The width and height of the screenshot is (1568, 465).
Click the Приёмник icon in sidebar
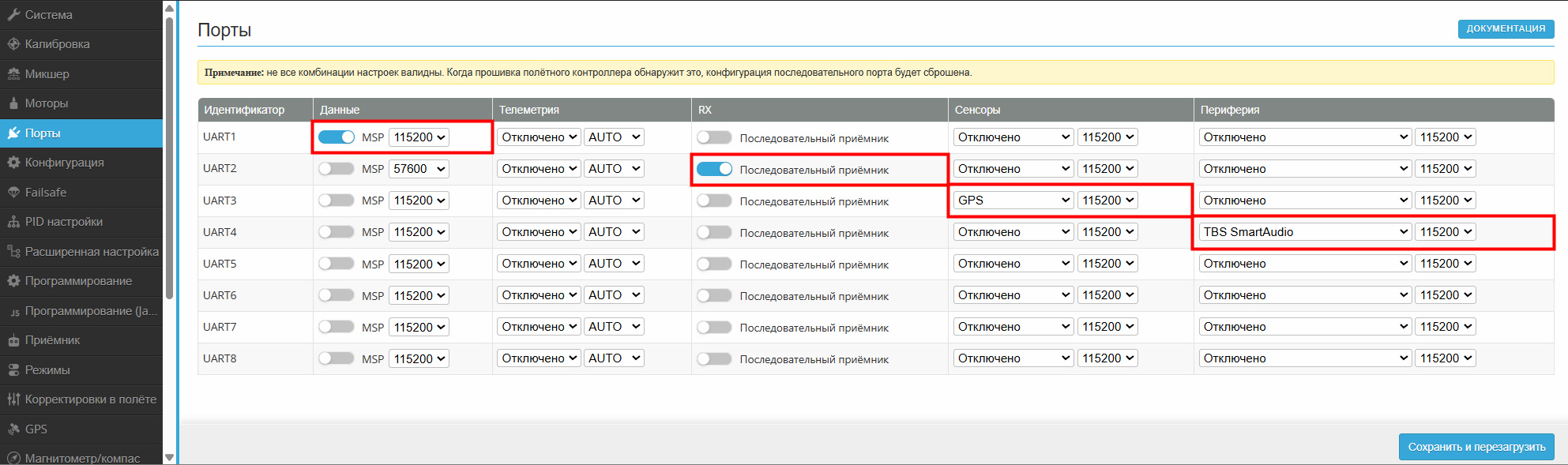pyautogui.click(x=13, y=340)
